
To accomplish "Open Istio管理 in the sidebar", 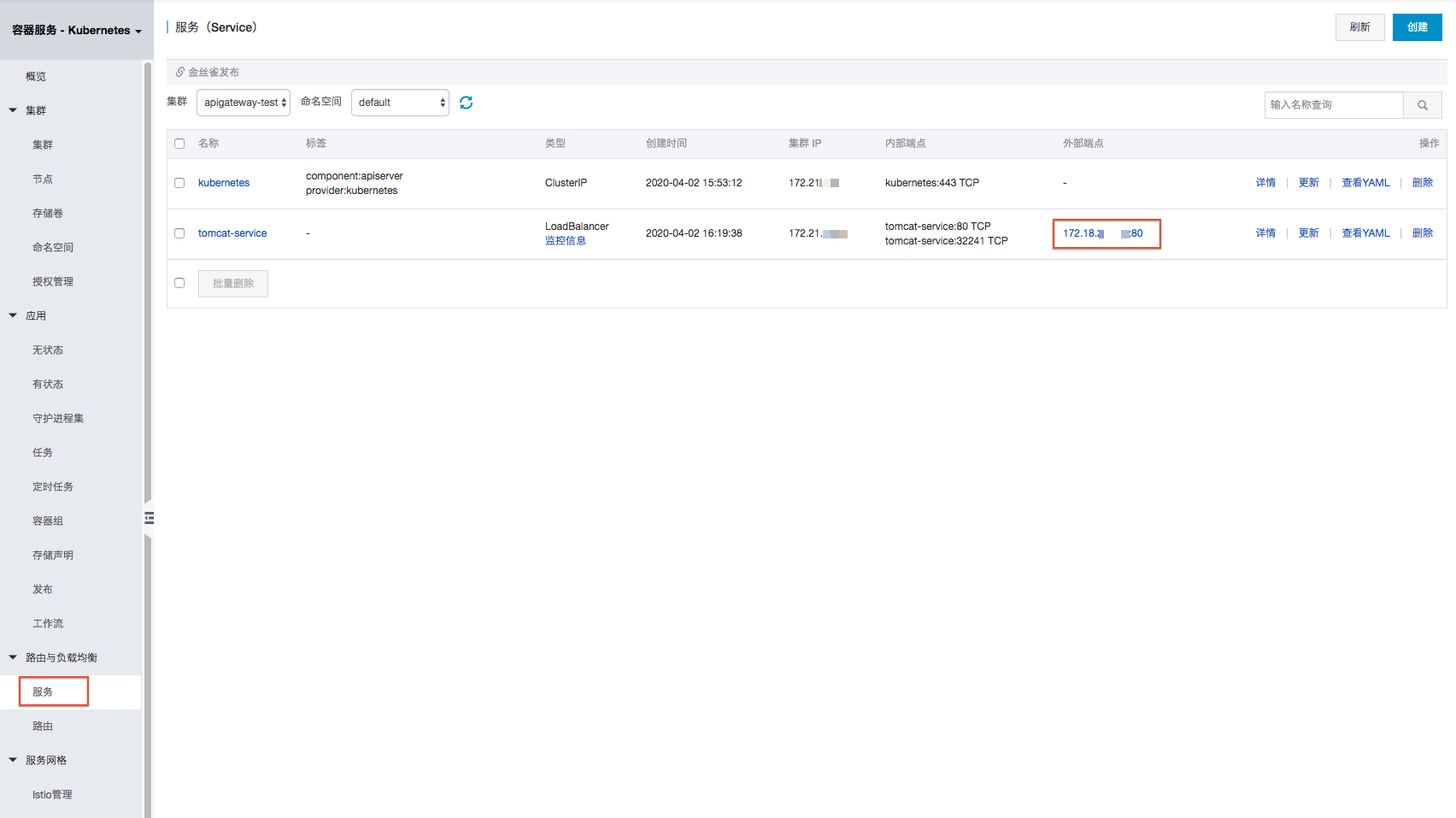I will point(52,794).
